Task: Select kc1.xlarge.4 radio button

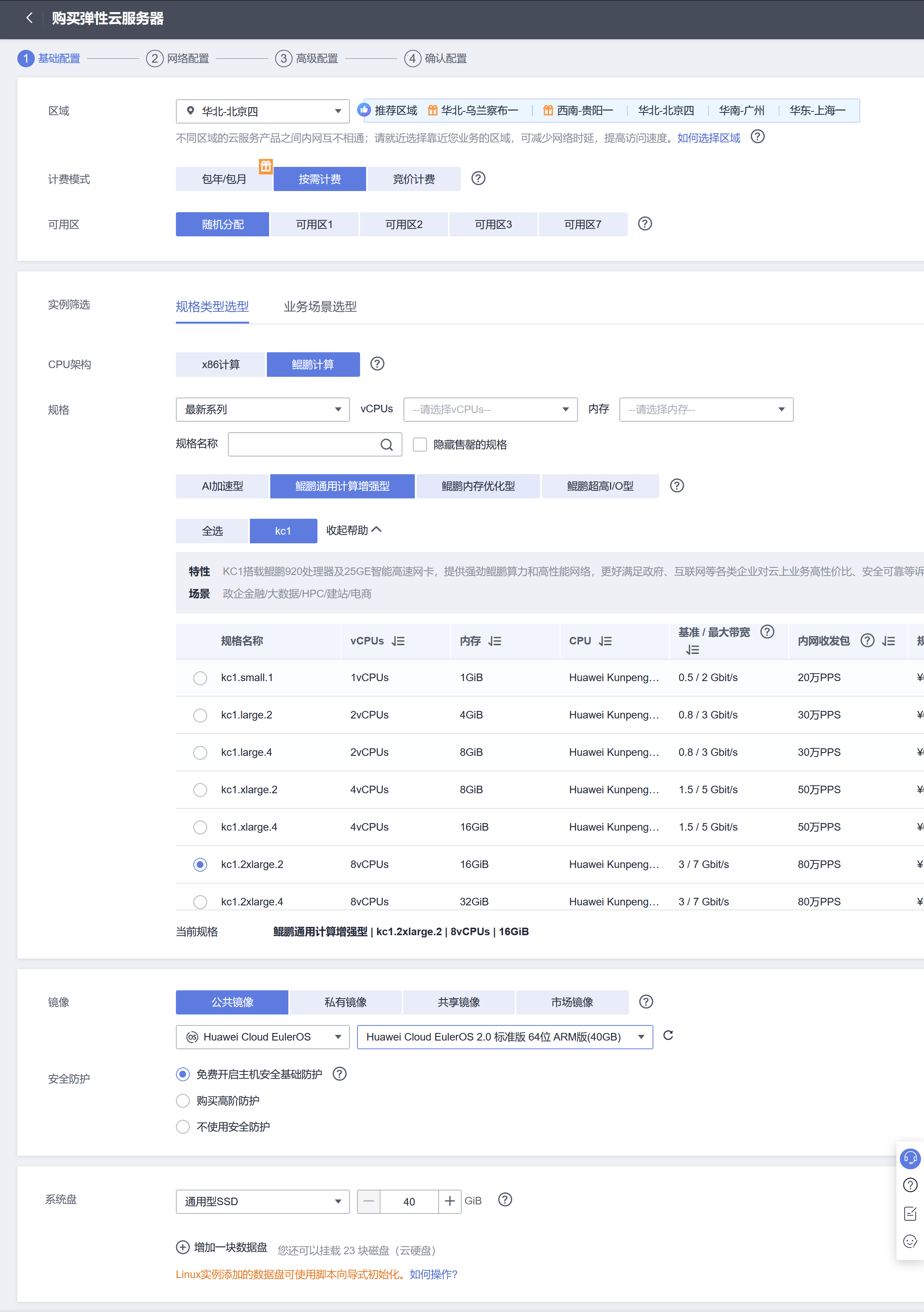Action: (200, 827)
